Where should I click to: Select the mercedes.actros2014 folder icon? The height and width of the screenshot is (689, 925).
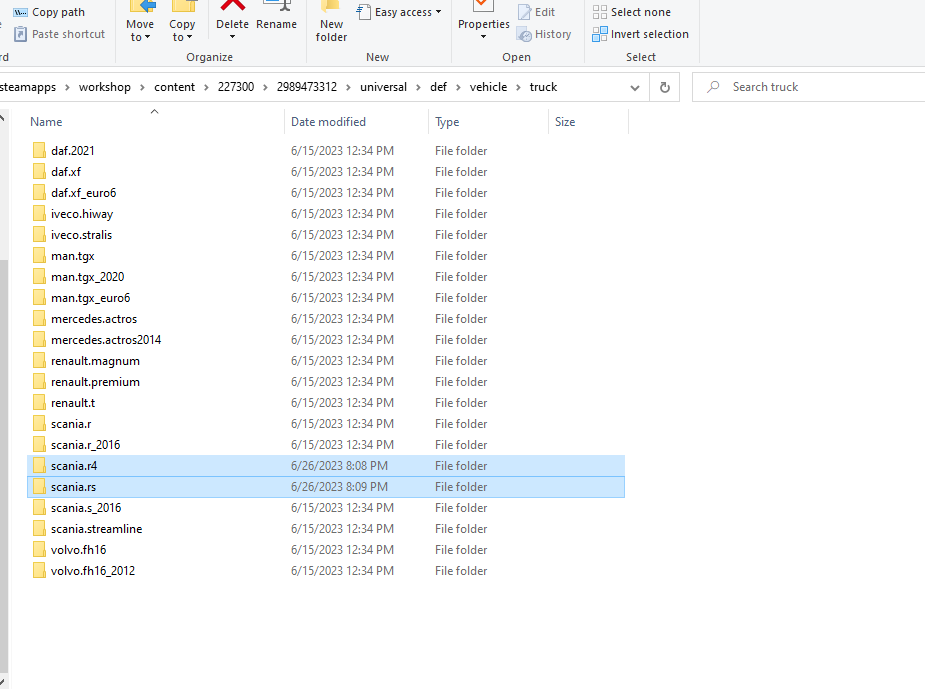click(x=39, y=340)
